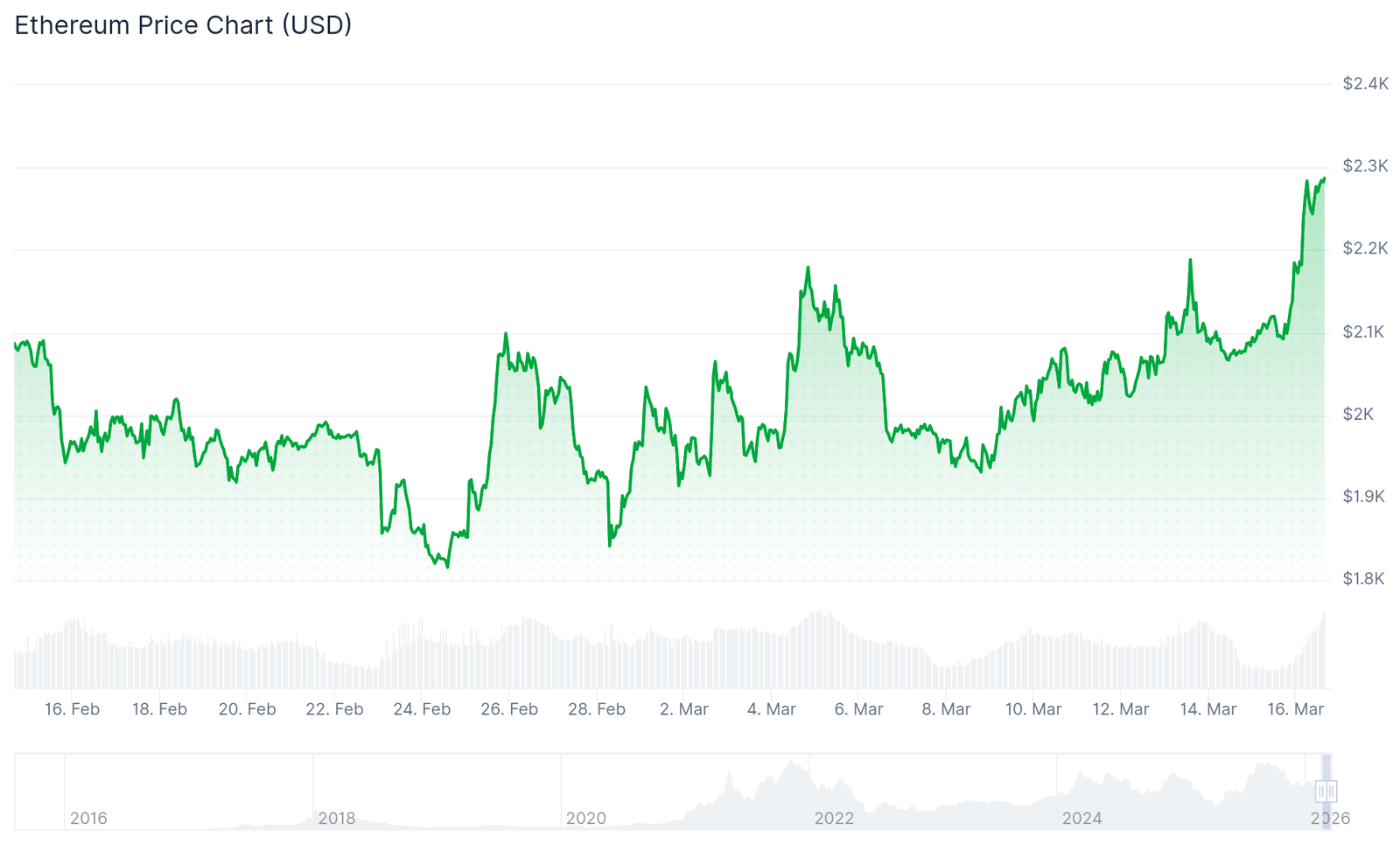Click the tallest peak in the navigator mini-chart
Screen dimensions: 1400x851
coord(793,762)
